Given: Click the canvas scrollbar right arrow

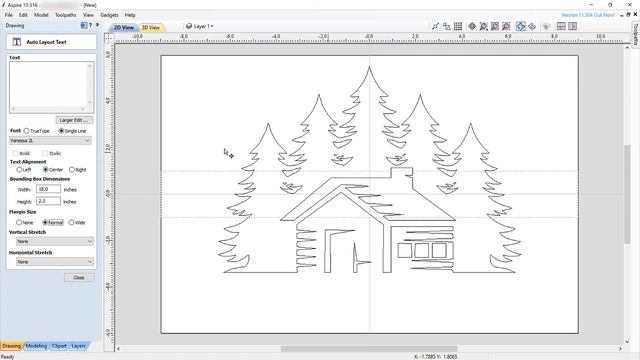Looking at the screenshot, I should tap(620, 349).
